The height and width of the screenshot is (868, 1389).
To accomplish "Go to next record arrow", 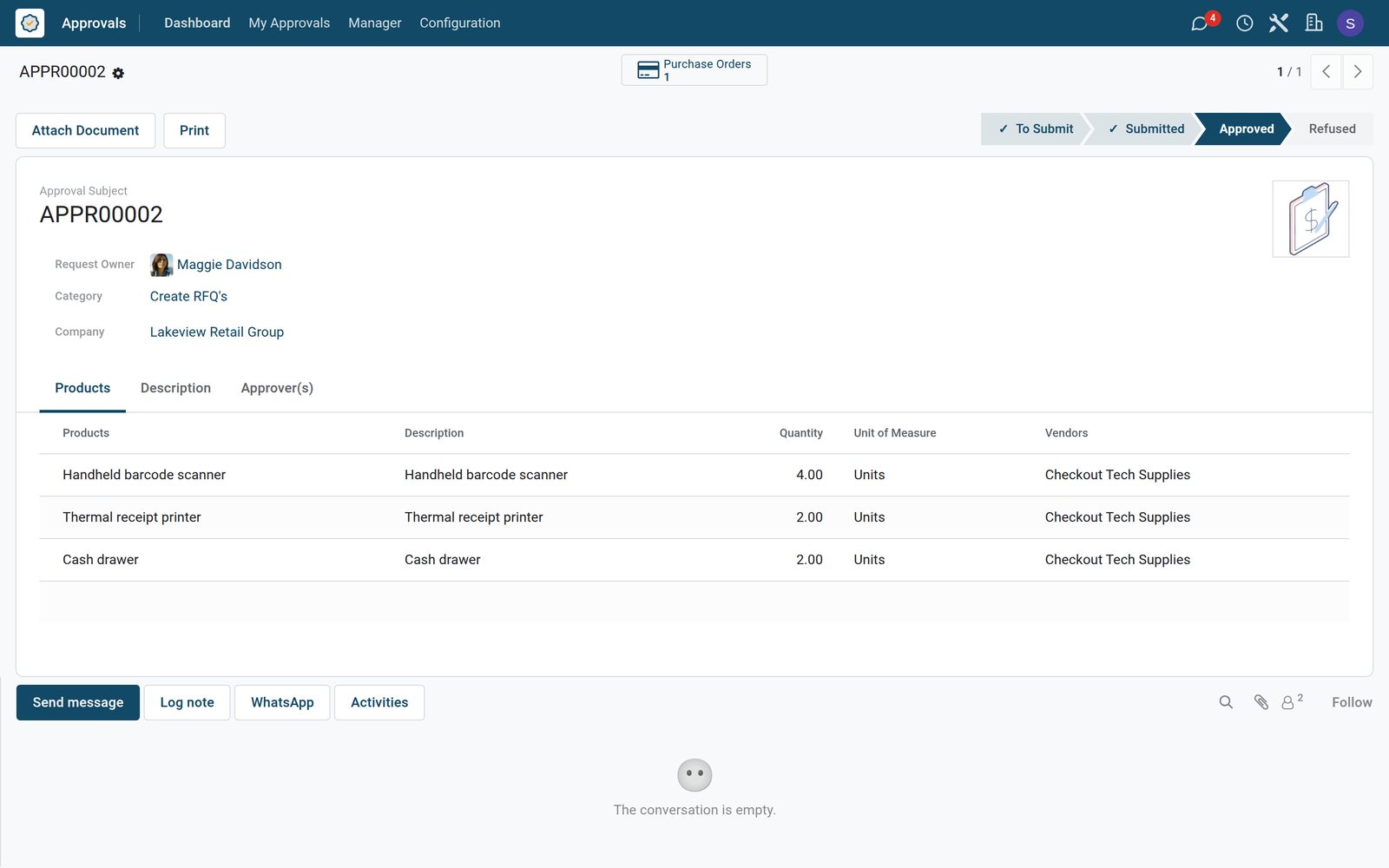I will (x=1358, y=72).
